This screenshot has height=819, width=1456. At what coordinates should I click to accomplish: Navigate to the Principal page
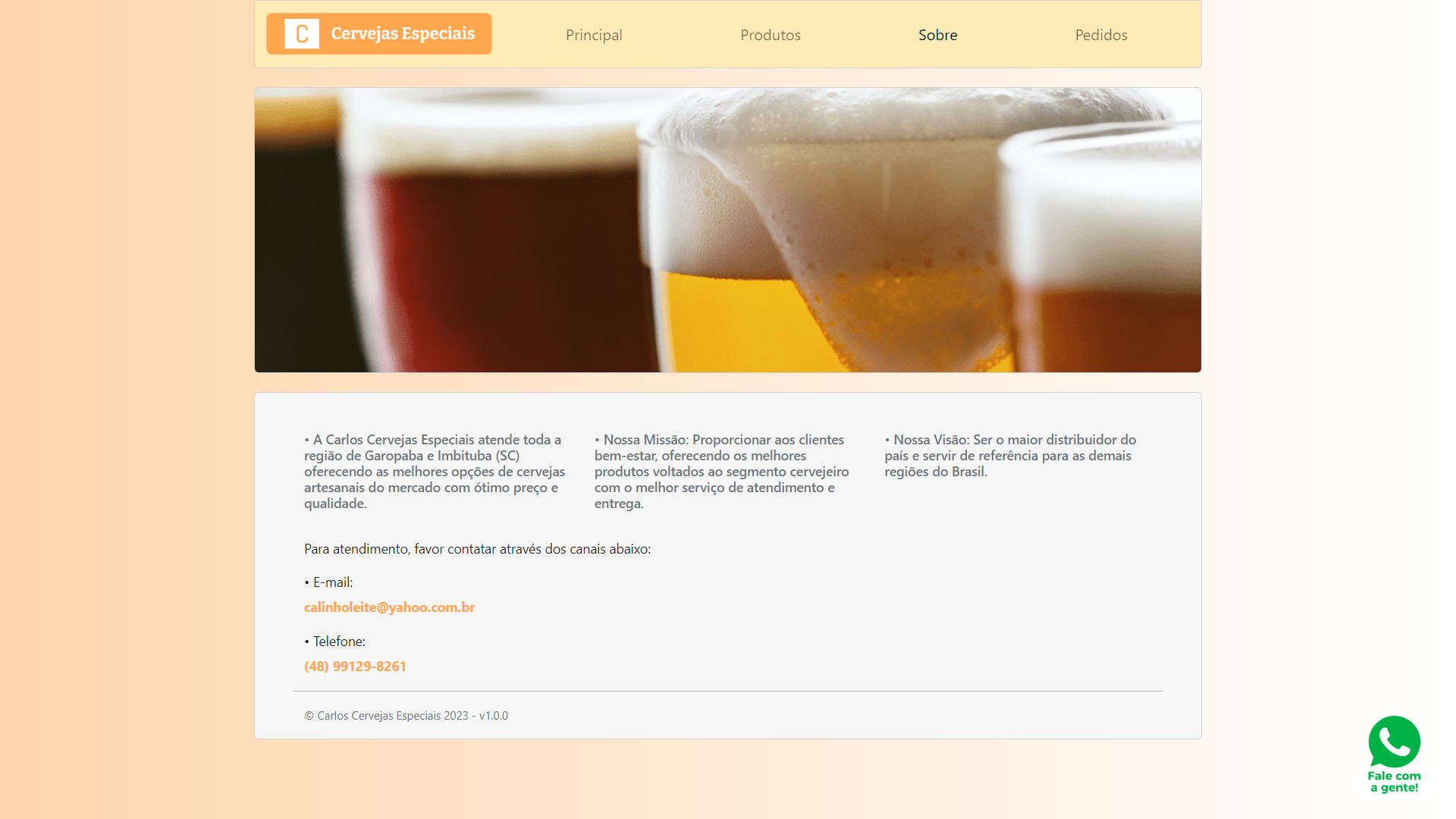pyautogui.click(x=594, y=35)
